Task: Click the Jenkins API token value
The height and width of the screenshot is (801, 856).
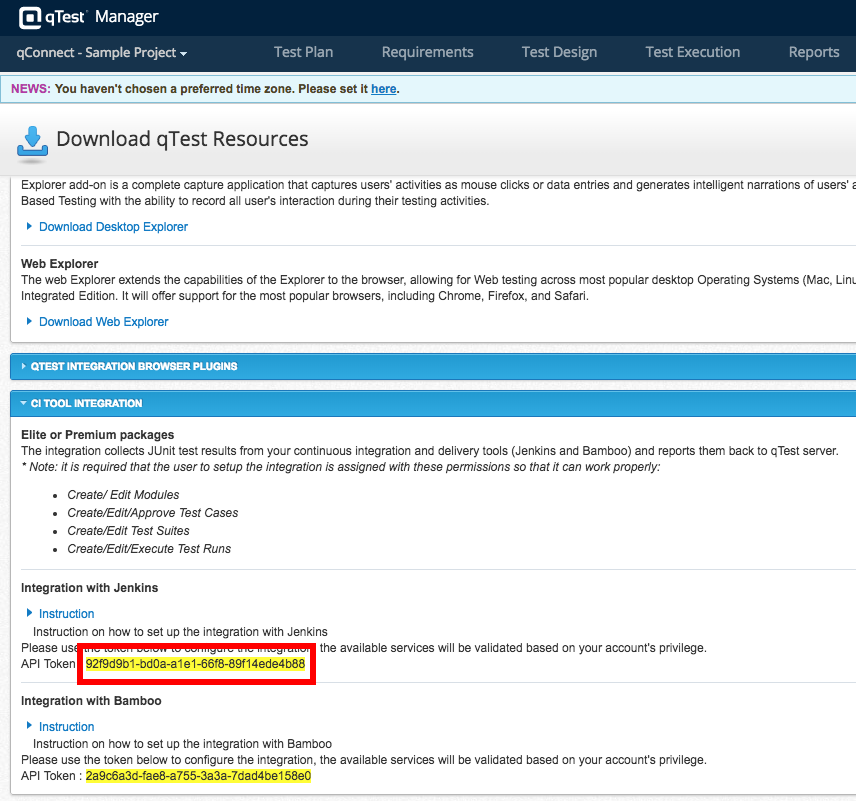Action: coord(195,664)
